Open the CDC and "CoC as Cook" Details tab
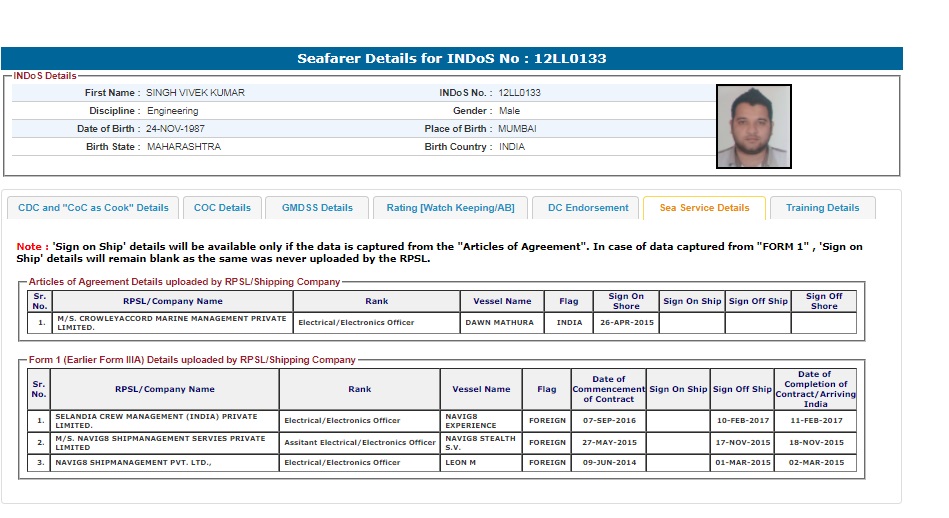 coord(94,208)
